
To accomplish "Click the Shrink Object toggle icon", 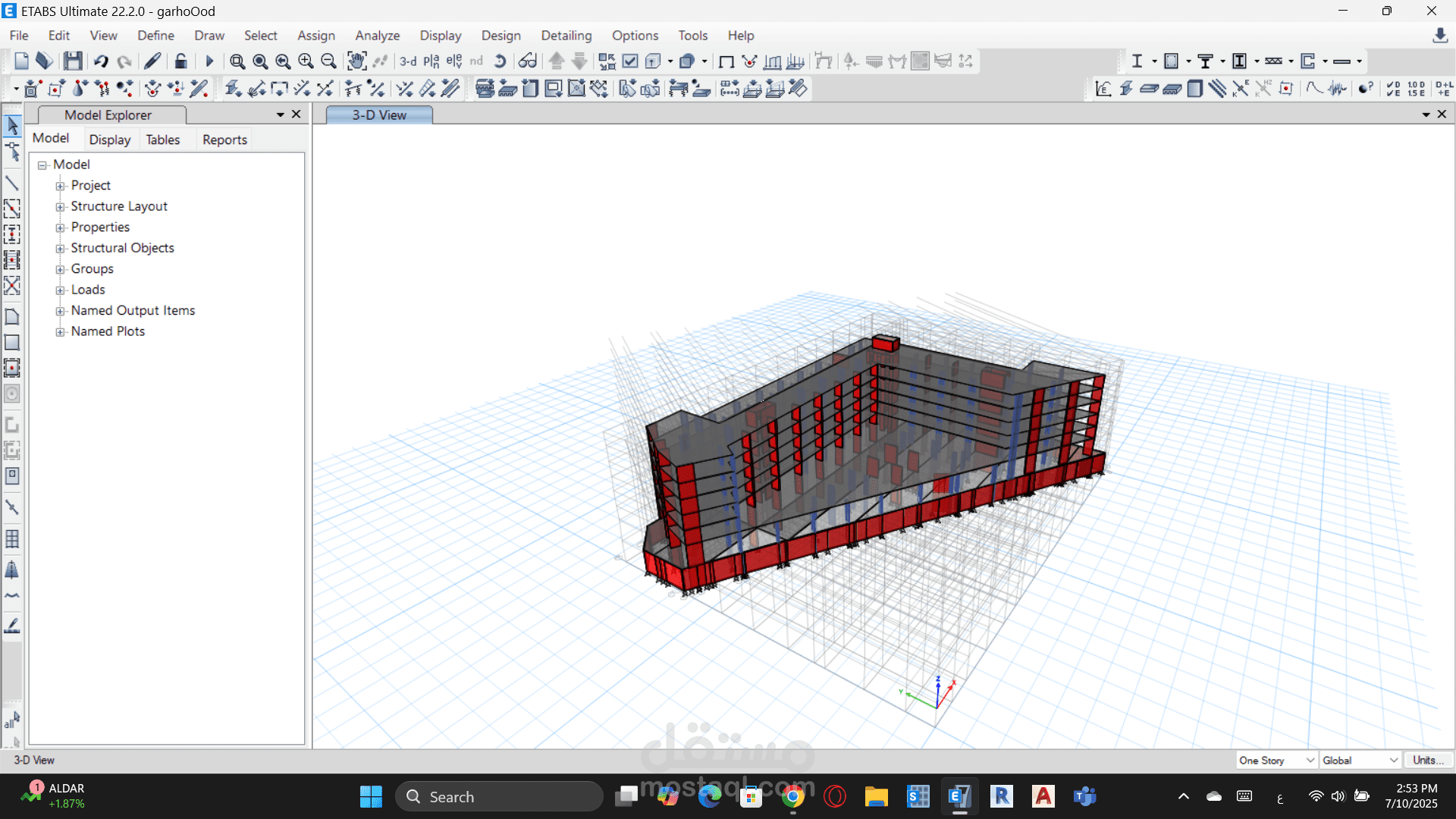I will [x=607, y=61].
